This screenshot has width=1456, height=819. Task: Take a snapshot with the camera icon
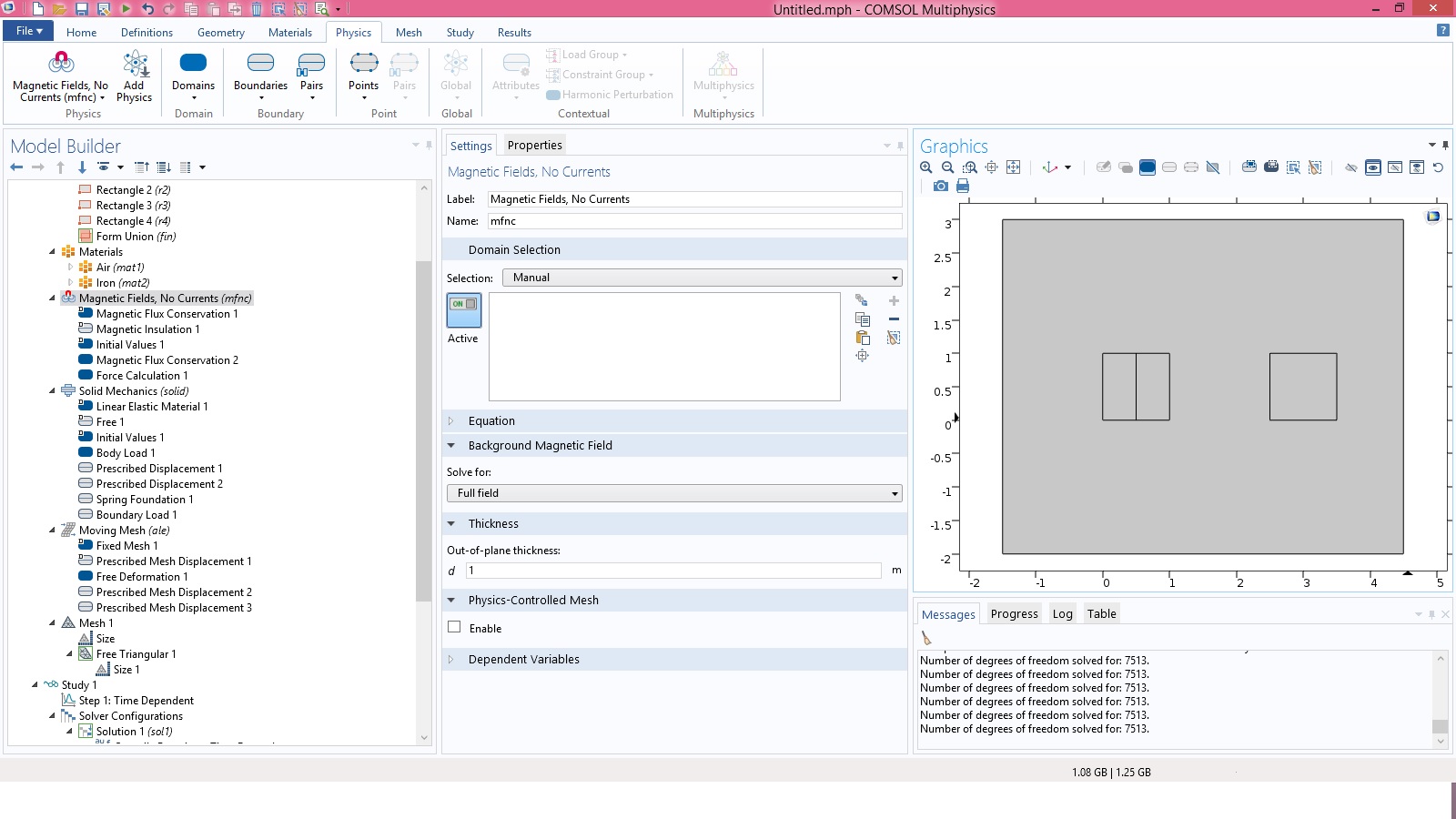940,186
